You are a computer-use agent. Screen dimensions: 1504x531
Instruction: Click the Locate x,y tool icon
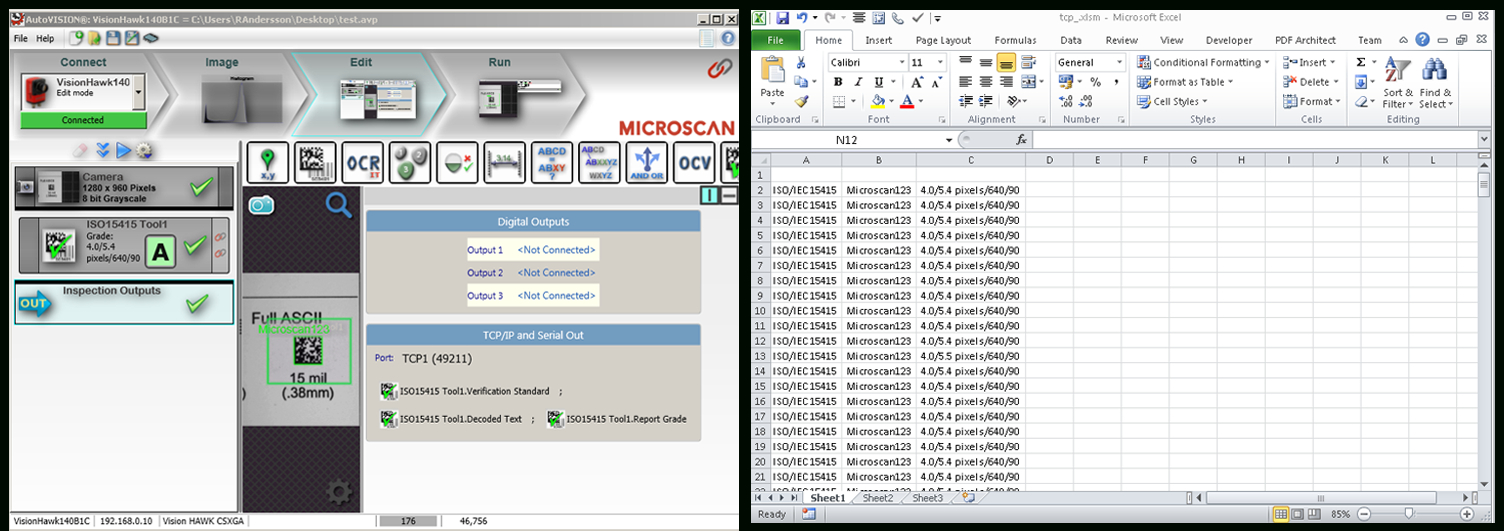click(267, 162)
